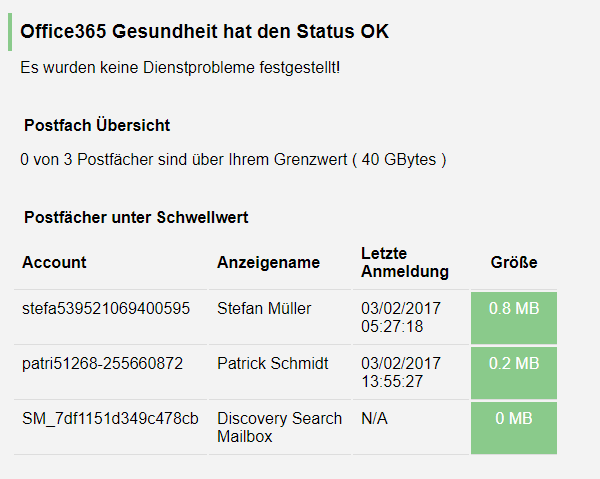Screen dimensions: 600x479
Task: Click the N/A last login cell
Action: click(376, 418)
